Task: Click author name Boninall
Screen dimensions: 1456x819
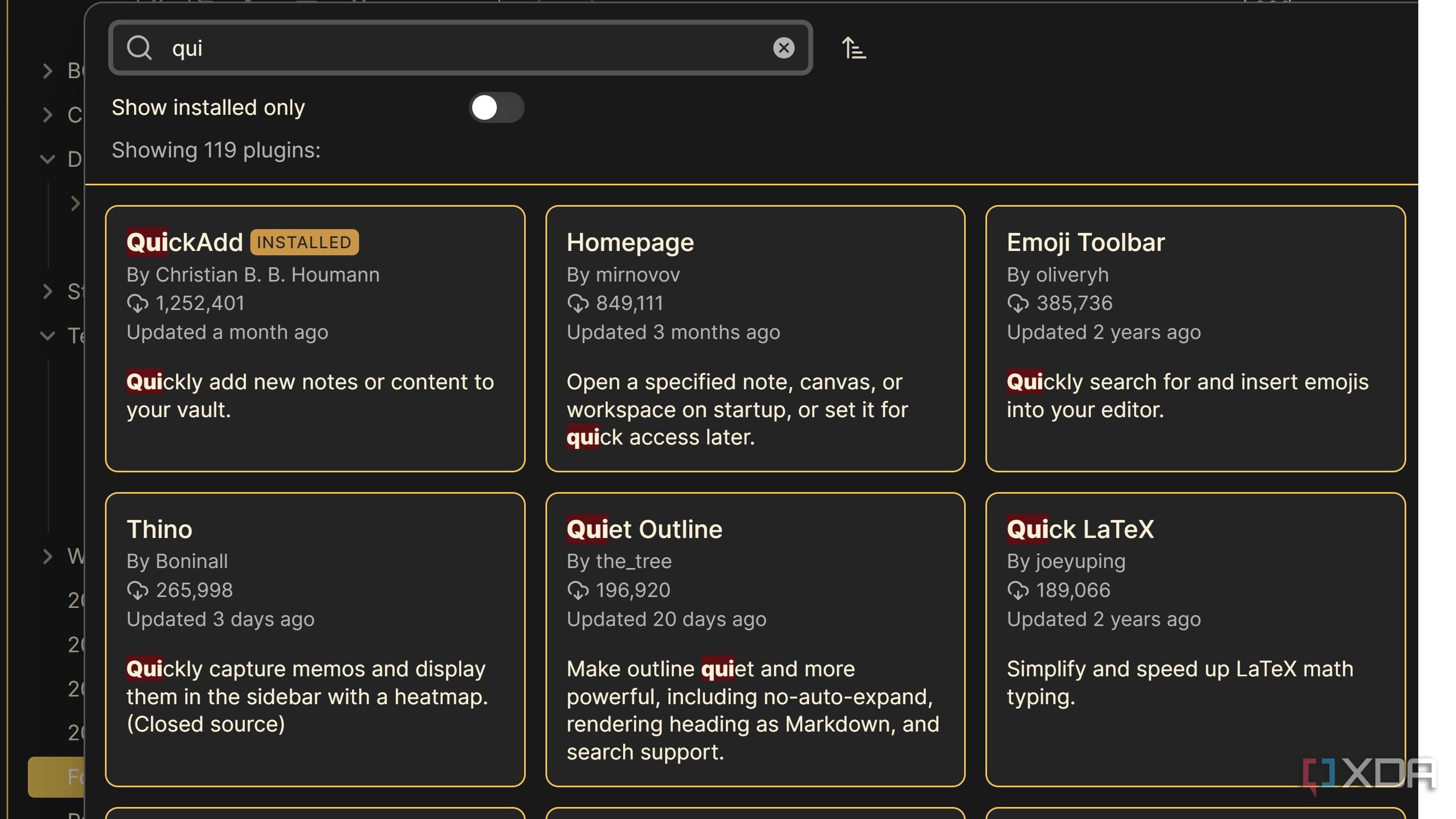Action: [x=192, y=561]
